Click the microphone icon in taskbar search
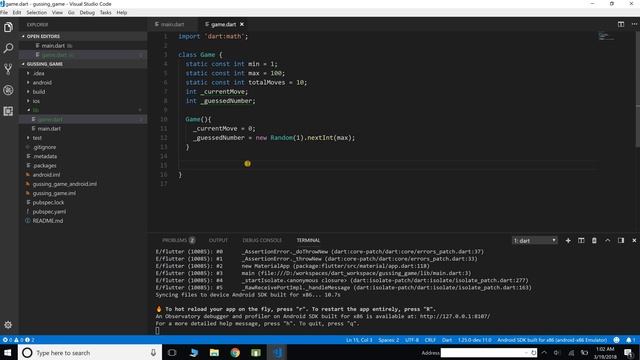Screen dimensions: 640x360 (153, 353)
